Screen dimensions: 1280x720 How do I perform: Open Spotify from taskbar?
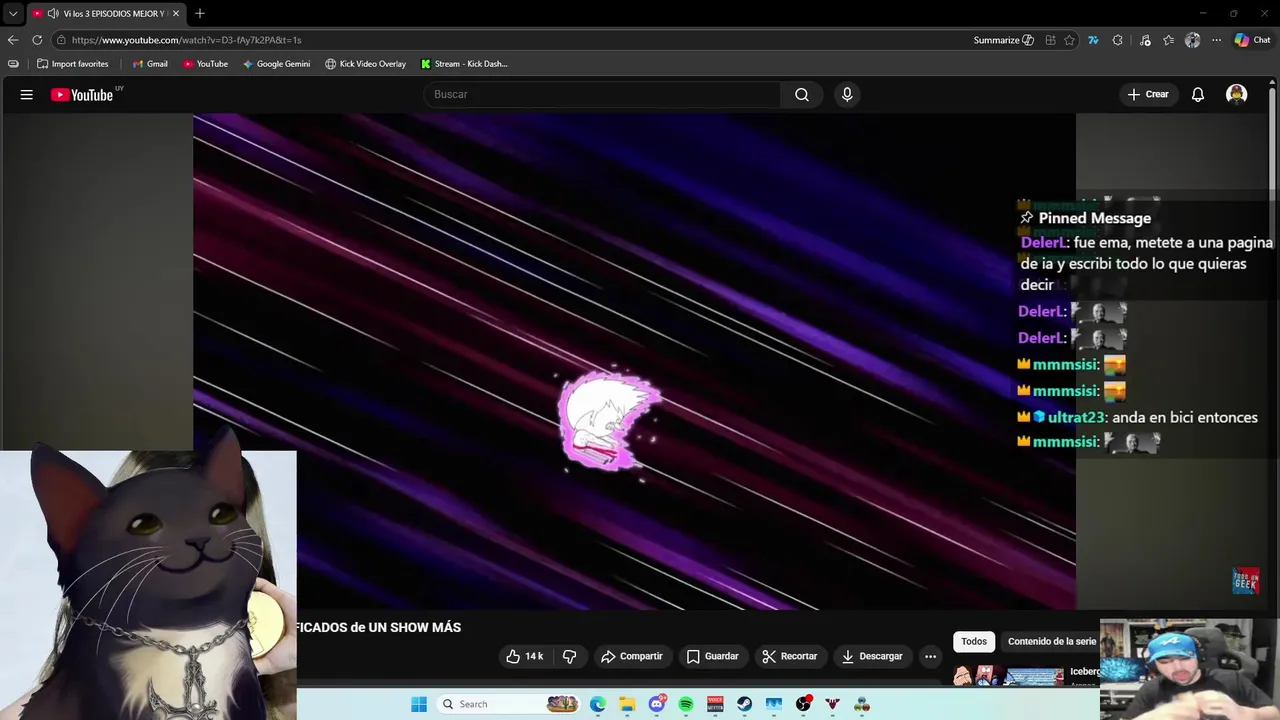[x=686, y=704]
